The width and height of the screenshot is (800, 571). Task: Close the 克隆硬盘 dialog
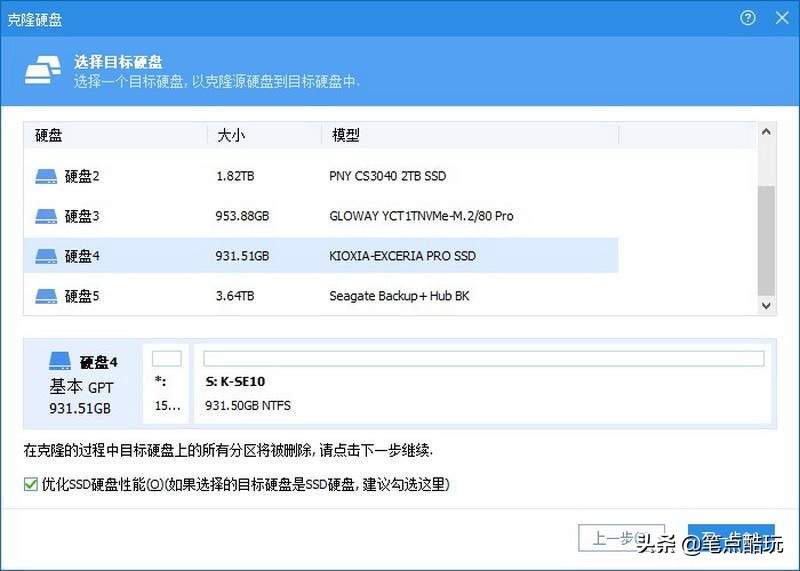tap(782, 18)
